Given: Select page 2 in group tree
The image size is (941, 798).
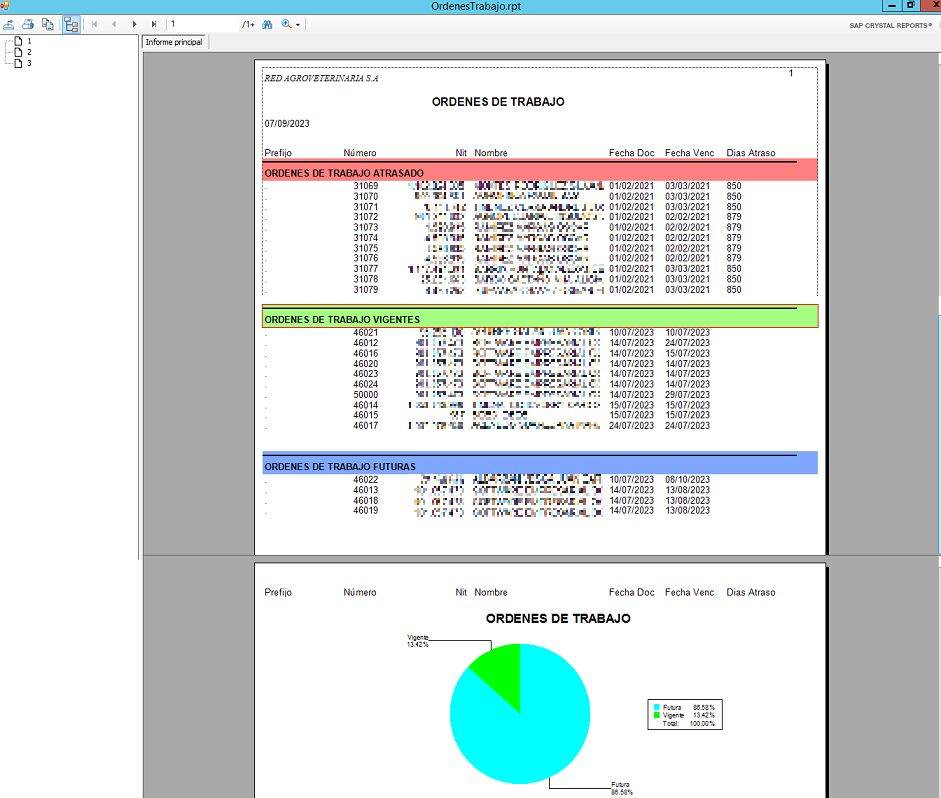Looking at the screenshot, I should pos(28,52).
